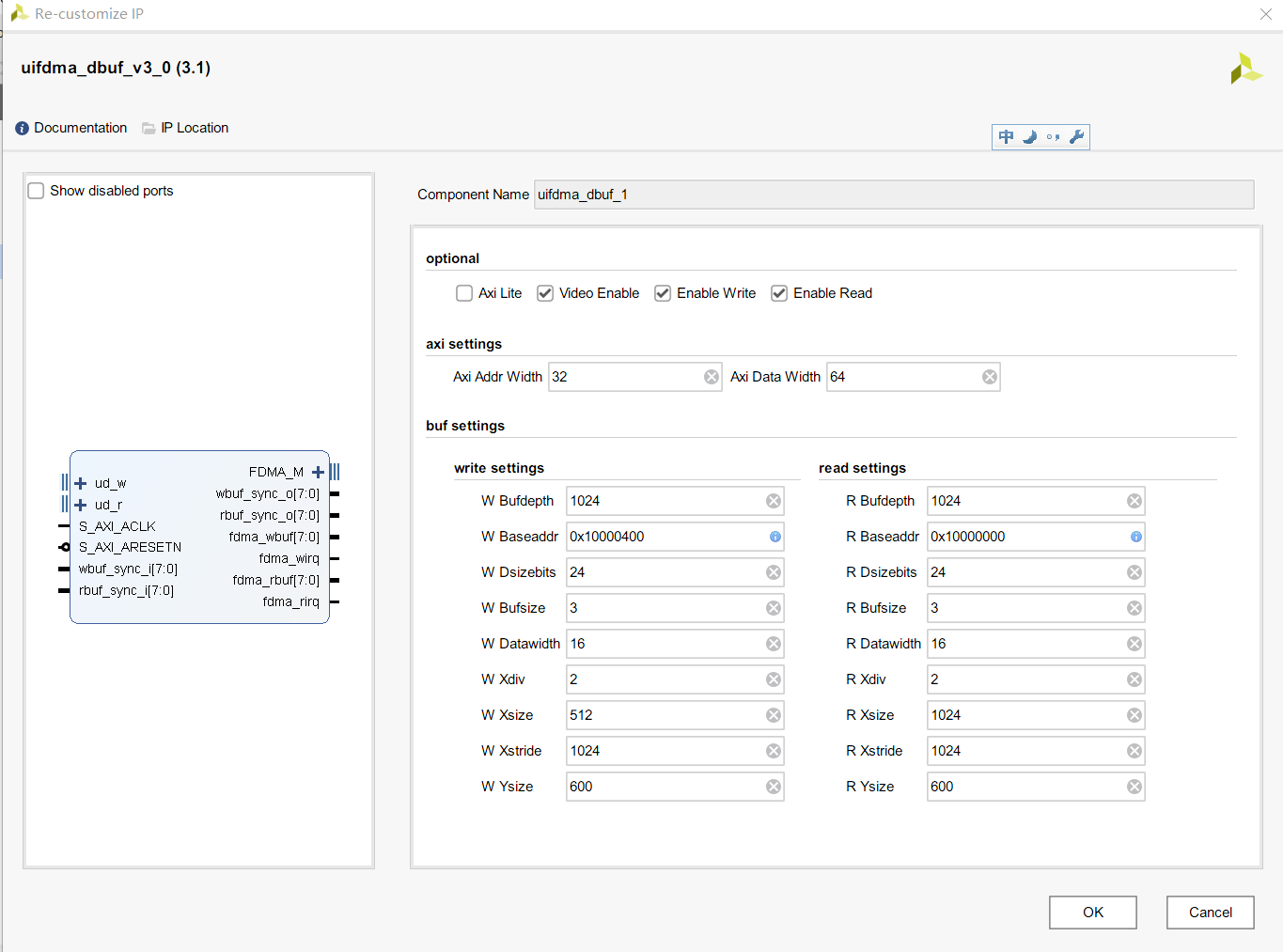Clear the R Datawidth field
Viewport: 1283px width, 952px height.
pos(1134,644)
